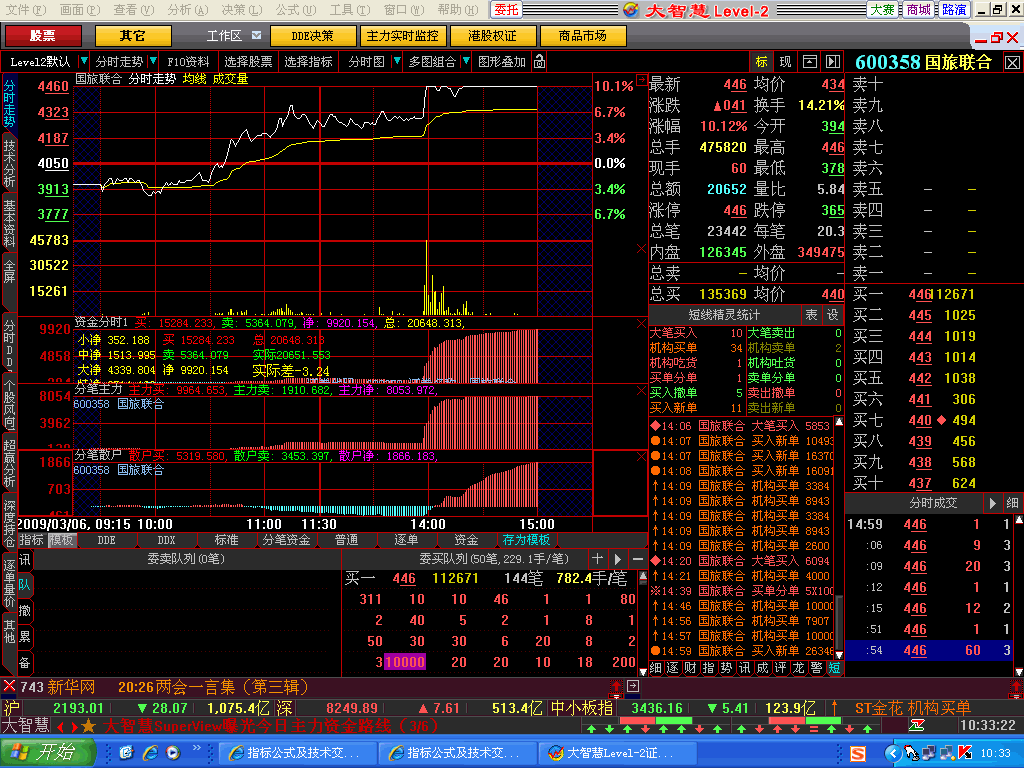Image resolution: width=1024 pixels, height=768 pixels.
Task: Expand the 多图组合 dropdown arrow
Action: (x=466, y=61)
